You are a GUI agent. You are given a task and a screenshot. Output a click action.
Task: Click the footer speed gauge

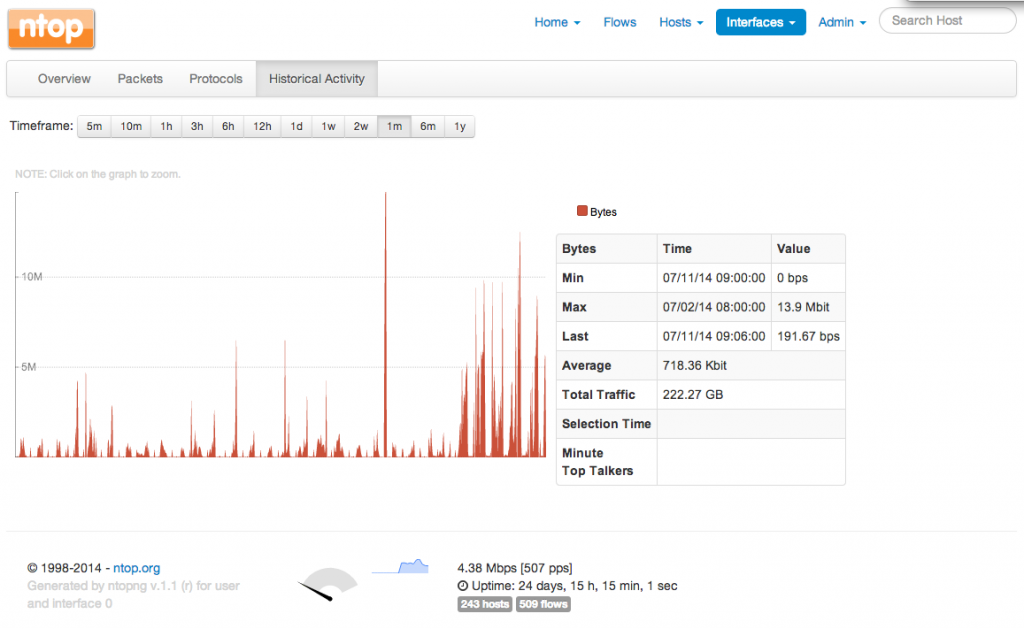click(x=328, y=585)
